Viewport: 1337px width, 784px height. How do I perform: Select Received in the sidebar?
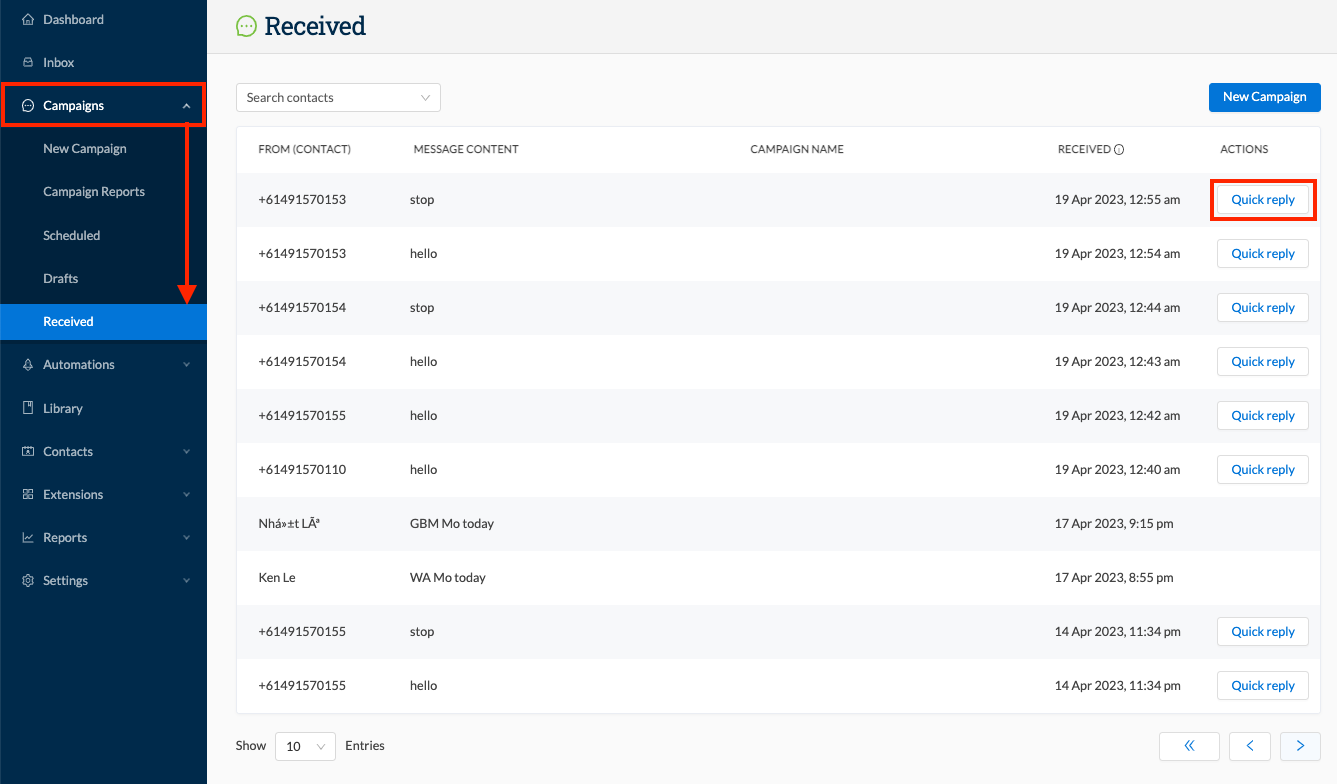(x=103, y=322)
